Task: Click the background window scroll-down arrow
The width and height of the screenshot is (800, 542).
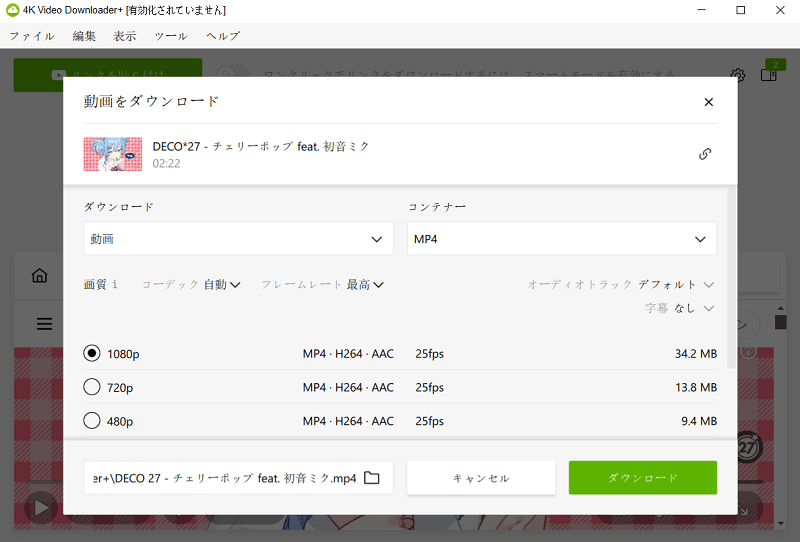Action: pos(781,524)
